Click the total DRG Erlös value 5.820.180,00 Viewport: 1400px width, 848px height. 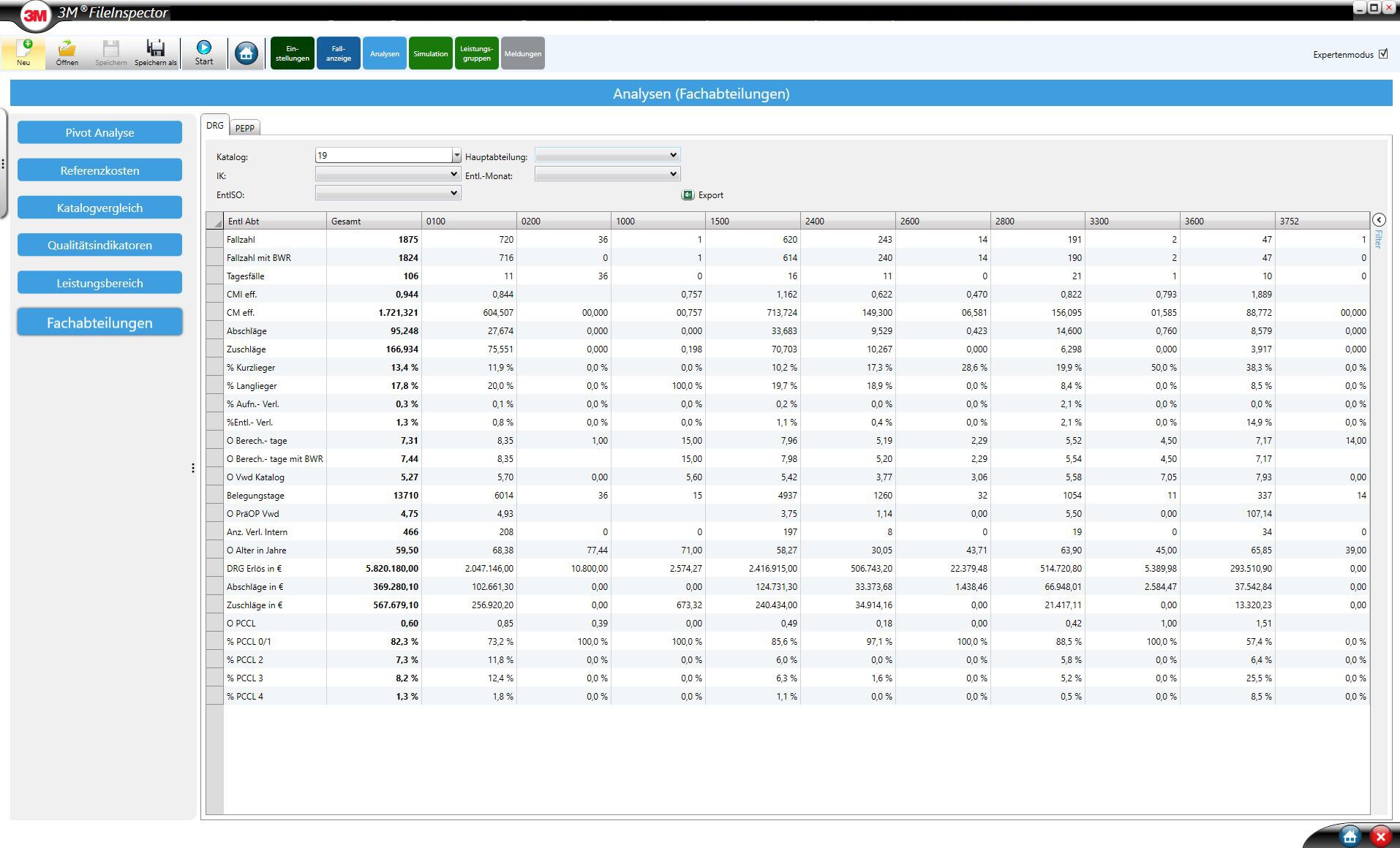click(392, 568)
